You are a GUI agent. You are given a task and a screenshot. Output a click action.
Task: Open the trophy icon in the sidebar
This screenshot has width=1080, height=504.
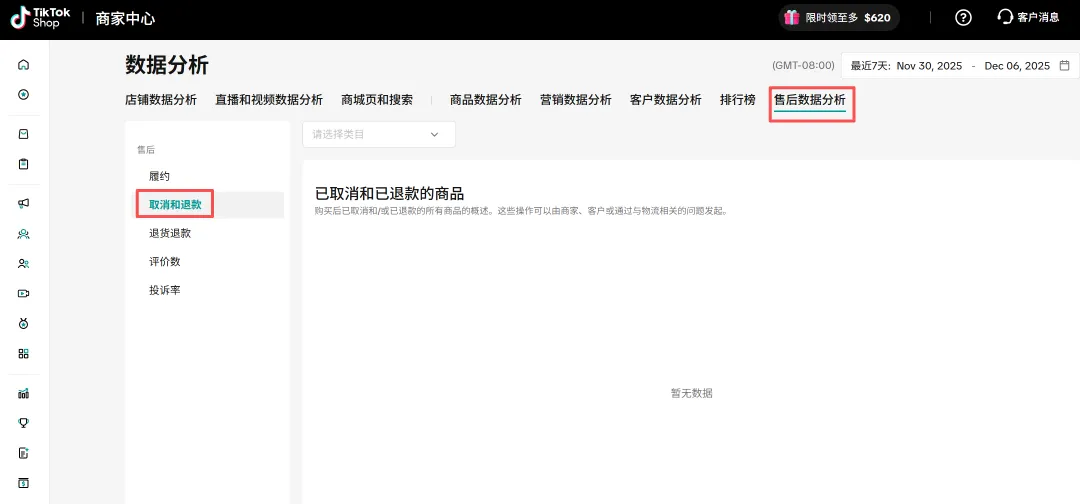click(24, 422)
